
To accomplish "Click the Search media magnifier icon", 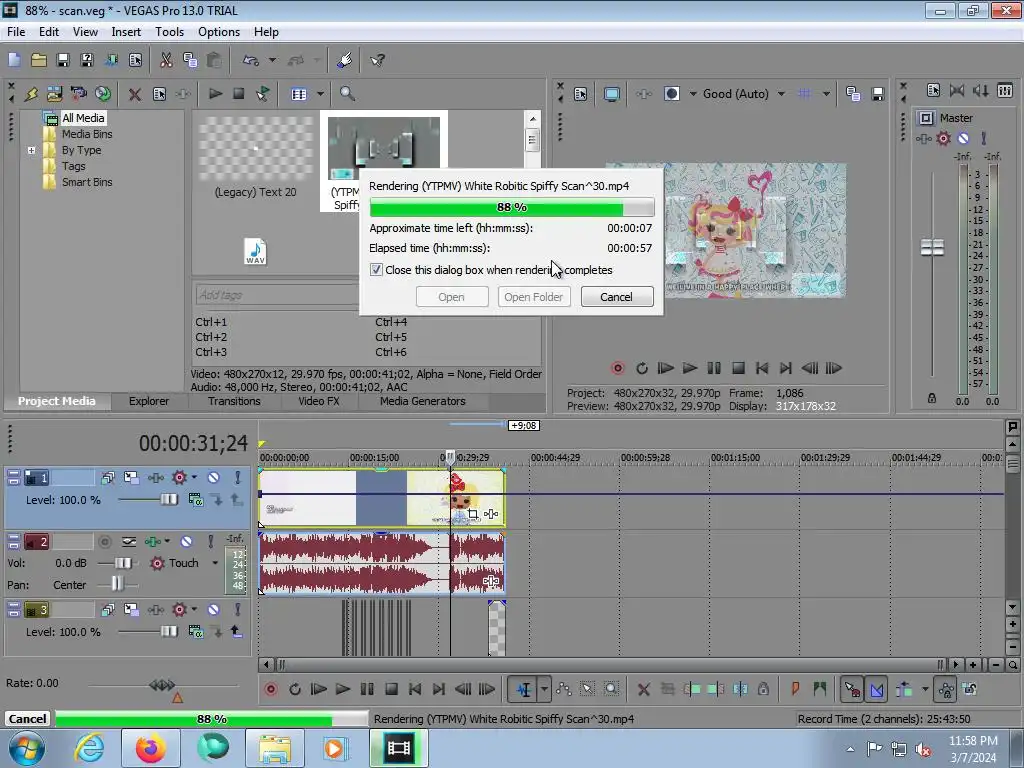I will pos(347,94).
